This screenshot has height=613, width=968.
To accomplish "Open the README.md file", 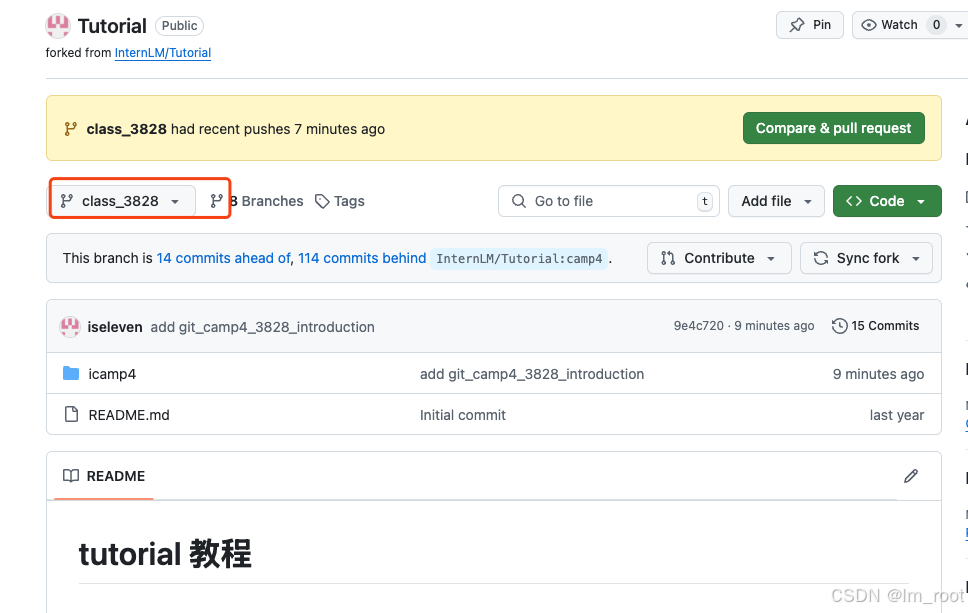I will coord(129,415).
